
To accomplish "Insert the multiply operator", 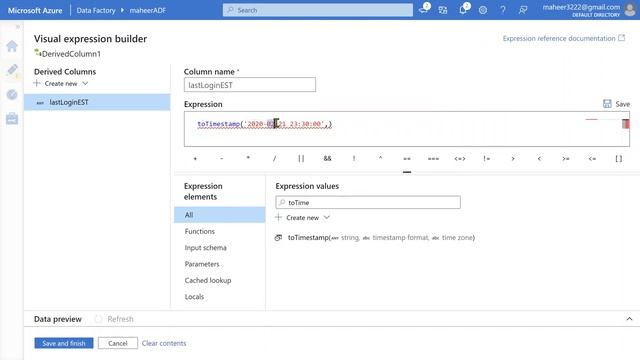I will (248, 158).
